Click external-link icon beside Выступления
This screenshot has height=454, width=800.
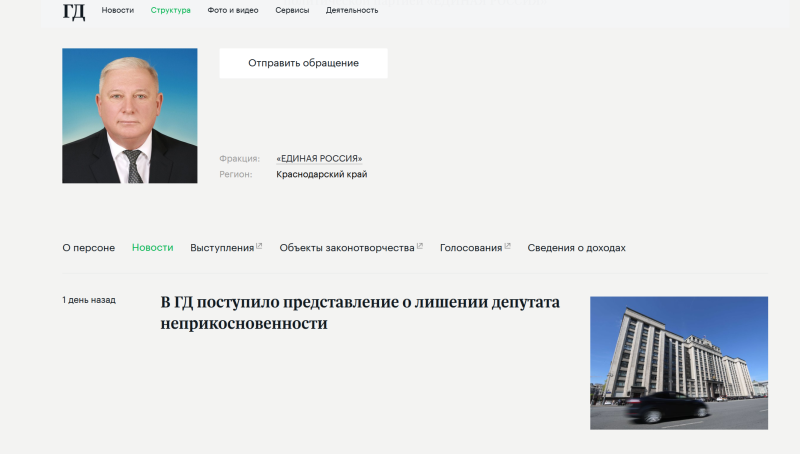point(259,246)
